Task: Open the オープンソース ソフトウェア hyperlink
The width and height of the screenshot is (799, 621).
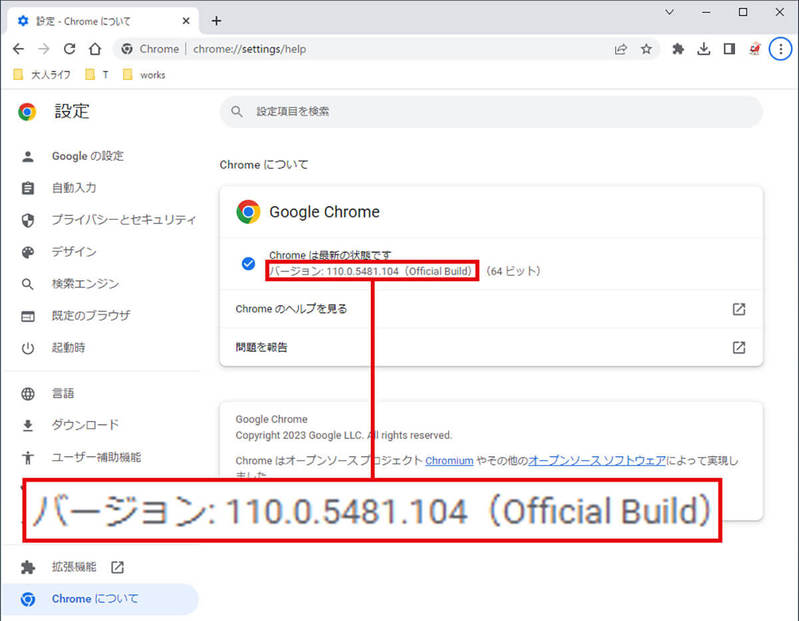Action: click(597, 461)
